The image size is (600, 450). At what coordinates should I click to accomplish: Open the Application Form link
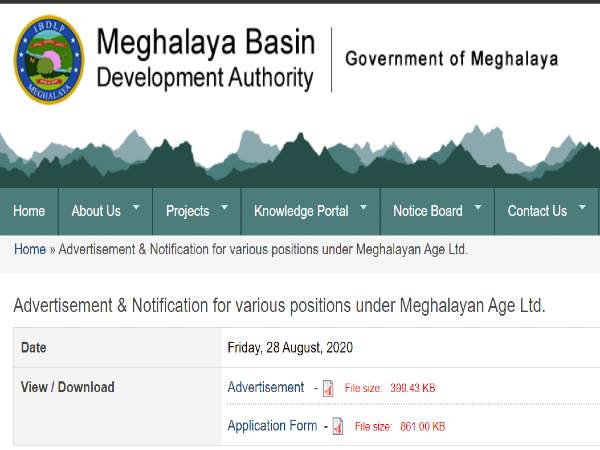[x=272, y=426]
